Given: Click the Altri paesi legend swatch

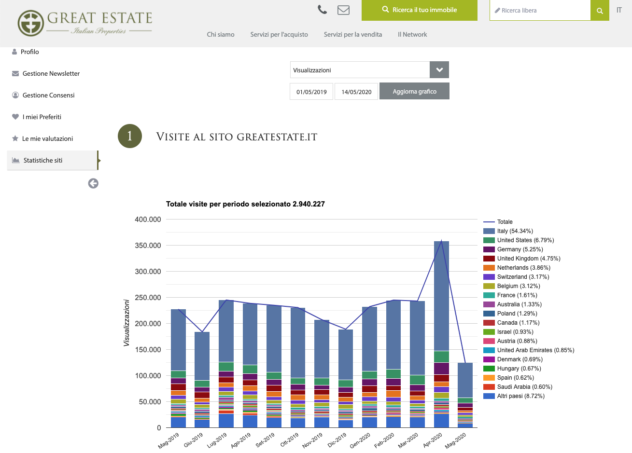Looking at the screenshot, I should tap(489, 396).
